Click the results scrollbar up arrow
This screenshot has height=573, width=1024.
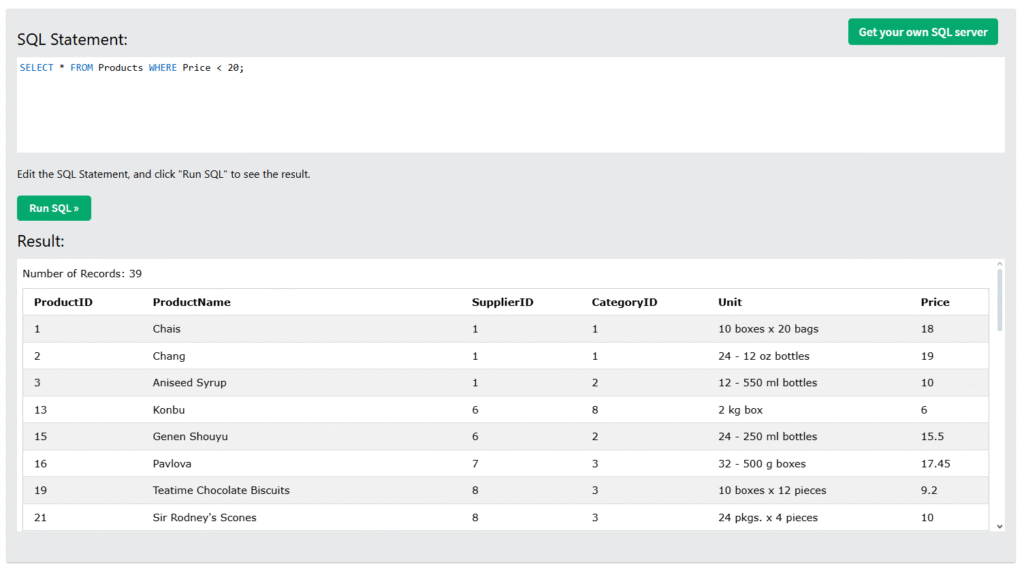(999, 266)
